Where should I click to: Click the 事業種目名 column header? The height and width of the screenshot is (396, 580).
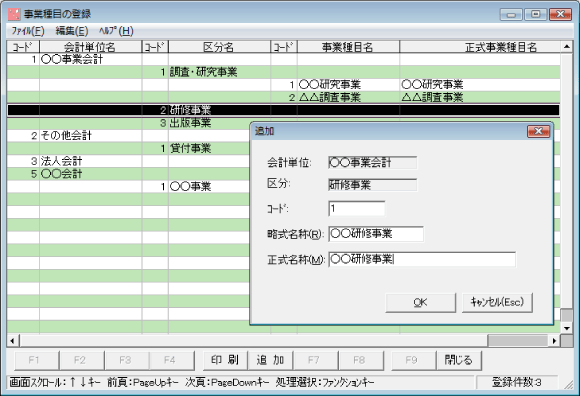tap(348, 47)
